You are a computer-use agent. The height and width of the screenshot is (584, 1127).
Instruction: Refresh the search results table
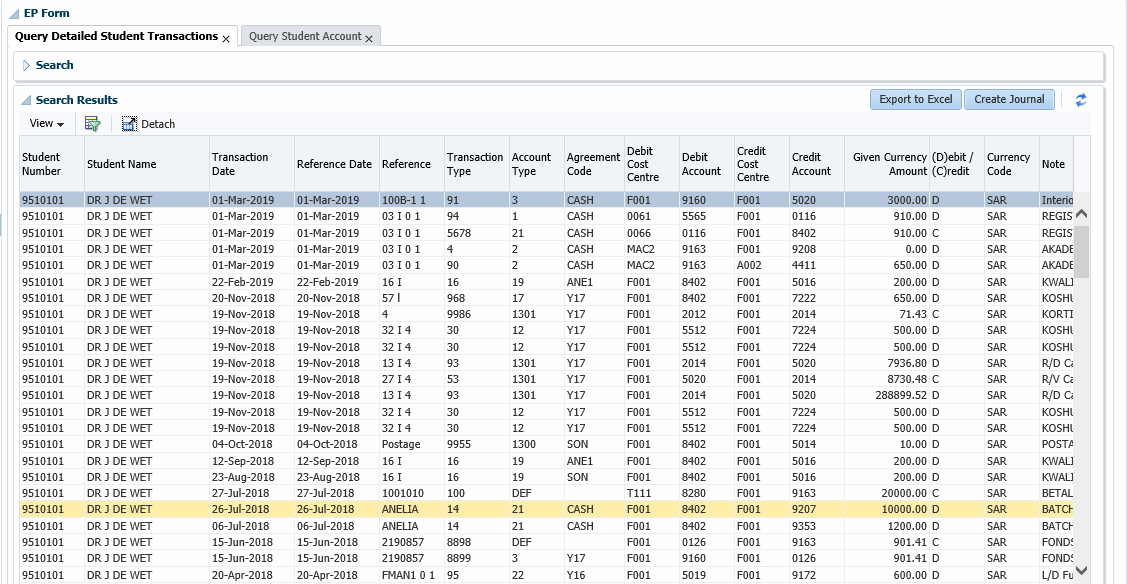point(1080,100)
